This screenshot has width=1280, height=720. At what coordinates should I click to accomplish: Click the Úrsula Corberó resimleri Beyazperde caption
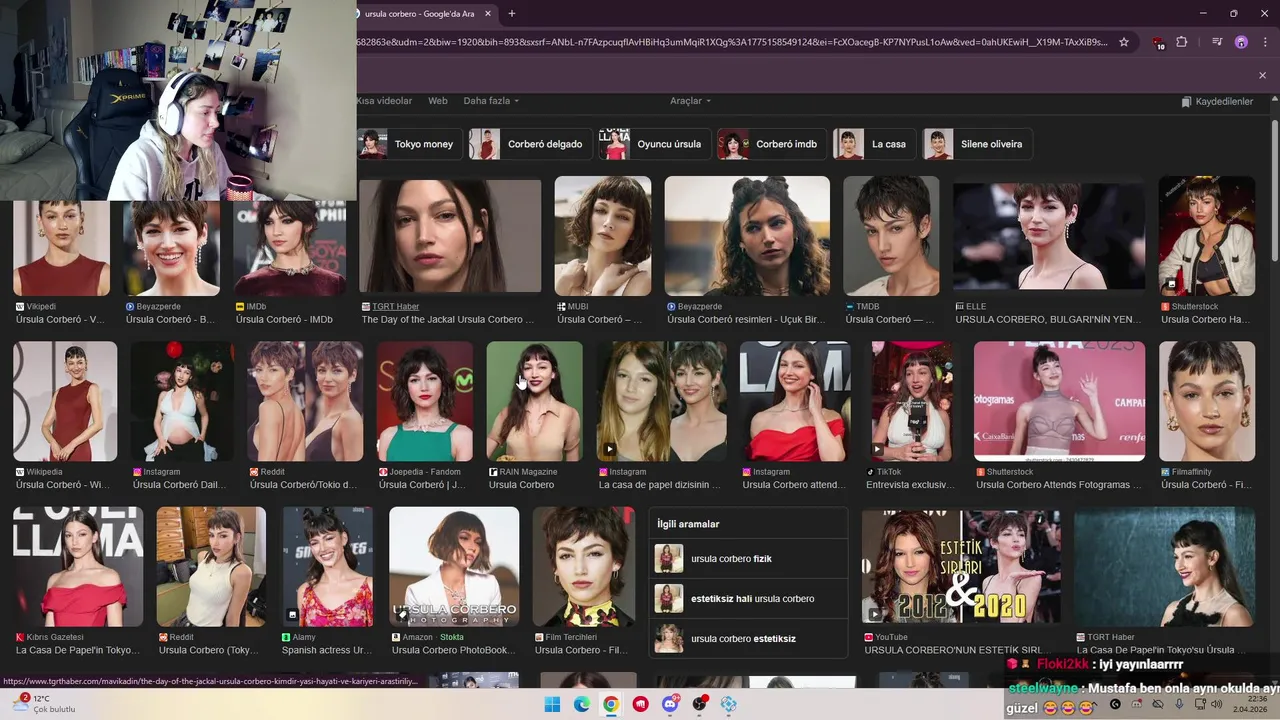tap(746, 320)
